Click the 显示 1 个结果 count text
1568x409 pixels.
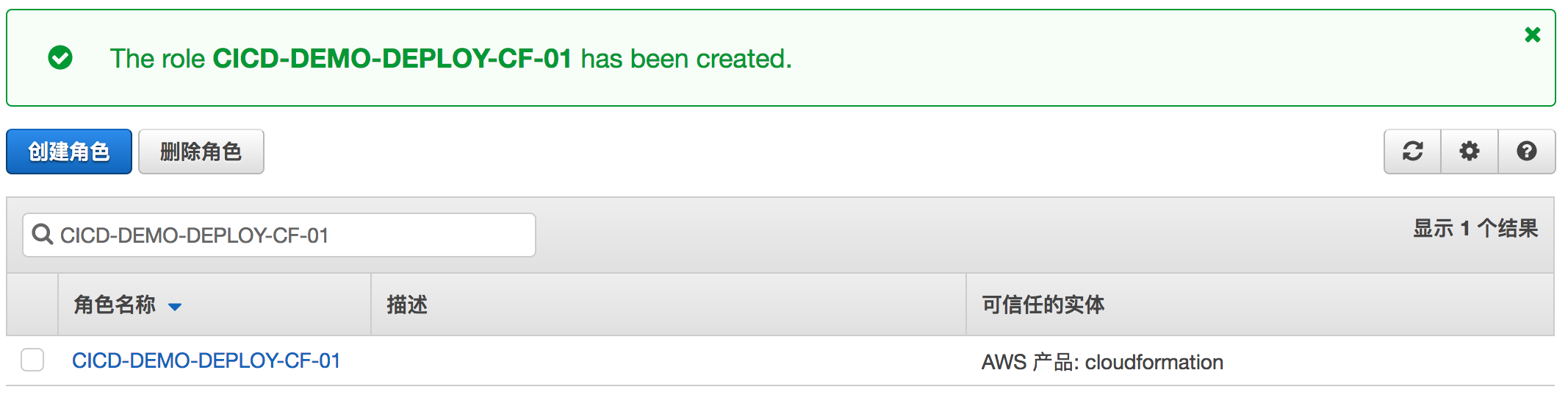coord(1475,229)
